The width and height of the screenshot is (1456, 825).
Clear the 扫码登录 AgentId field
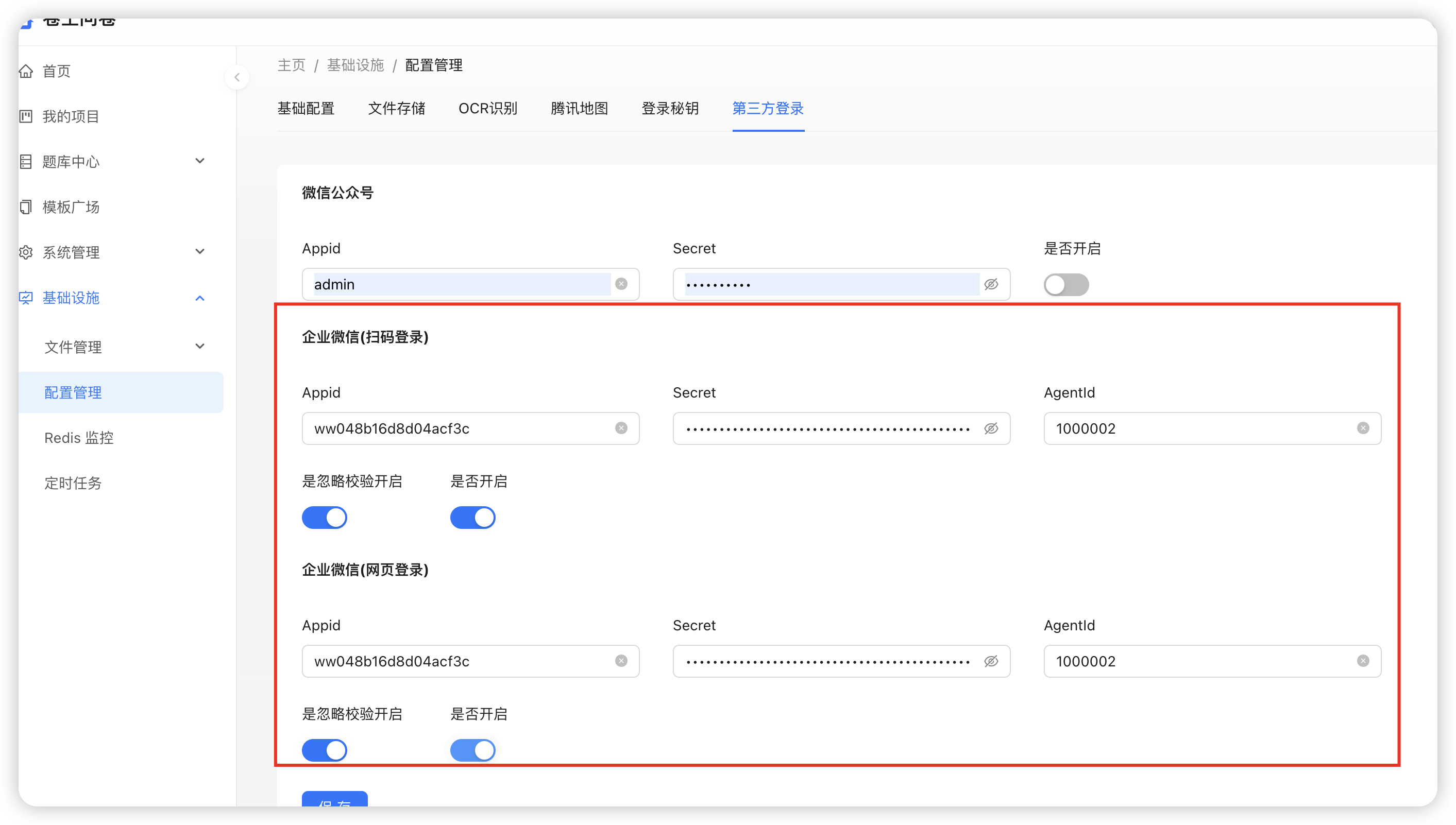coord(1363,428)
